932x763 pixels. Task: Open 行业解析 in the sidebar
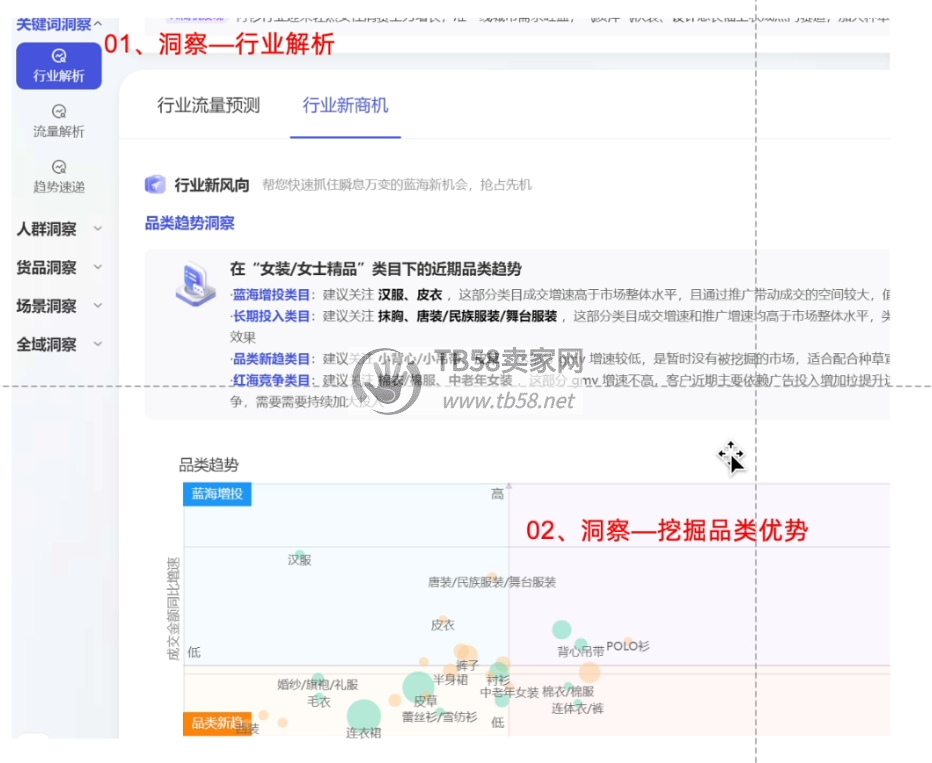coord(59,66)
